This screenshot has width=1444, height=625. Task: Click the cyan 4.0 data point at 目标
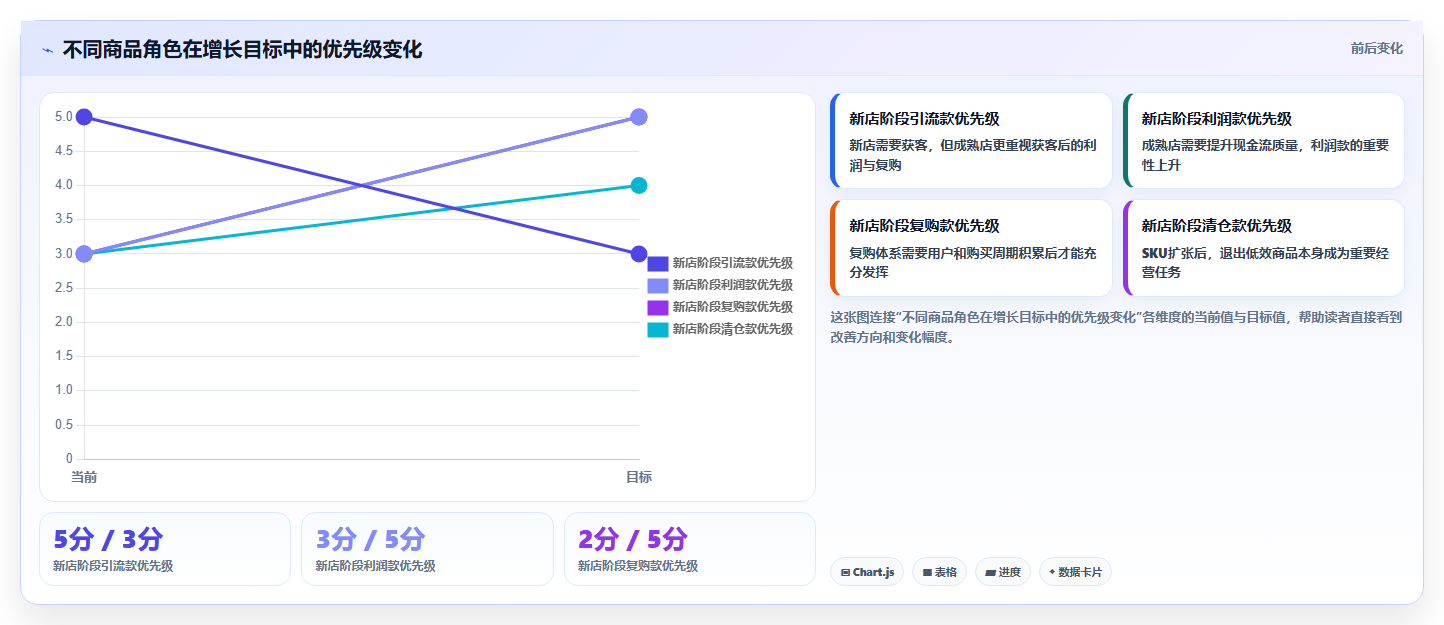[639, 185]
